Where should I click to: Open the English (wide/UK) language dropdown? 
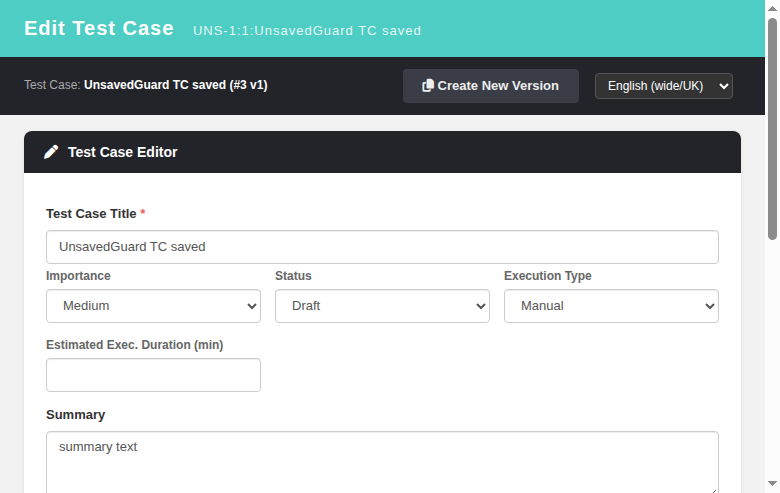point(664,86)
